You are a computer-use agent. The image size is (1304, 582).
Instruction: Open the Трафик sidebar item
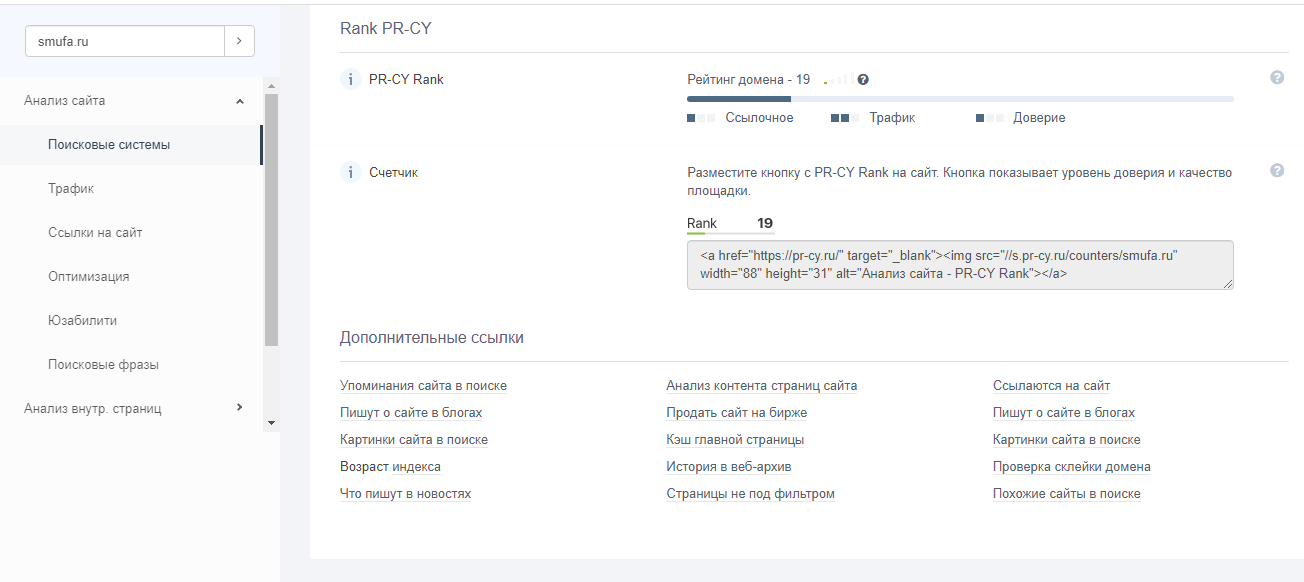tap(71, 189)
